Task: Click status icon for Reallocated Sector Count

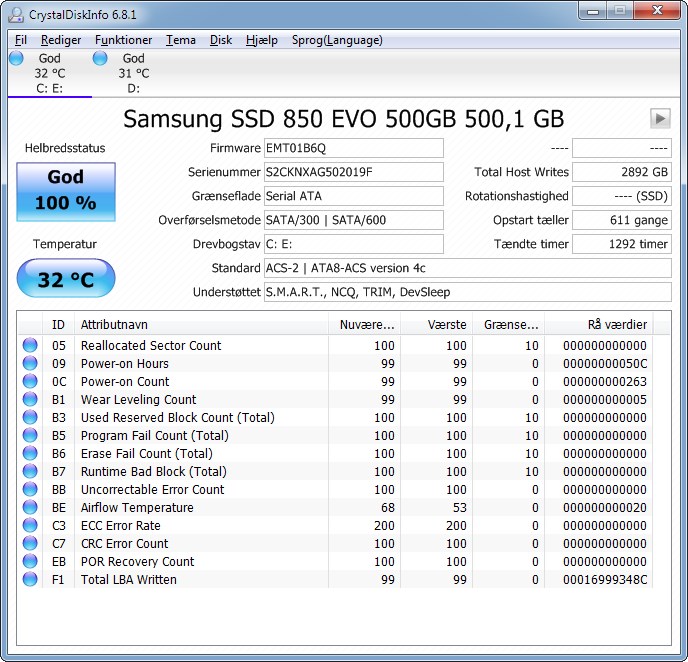Action: [30, 345]
